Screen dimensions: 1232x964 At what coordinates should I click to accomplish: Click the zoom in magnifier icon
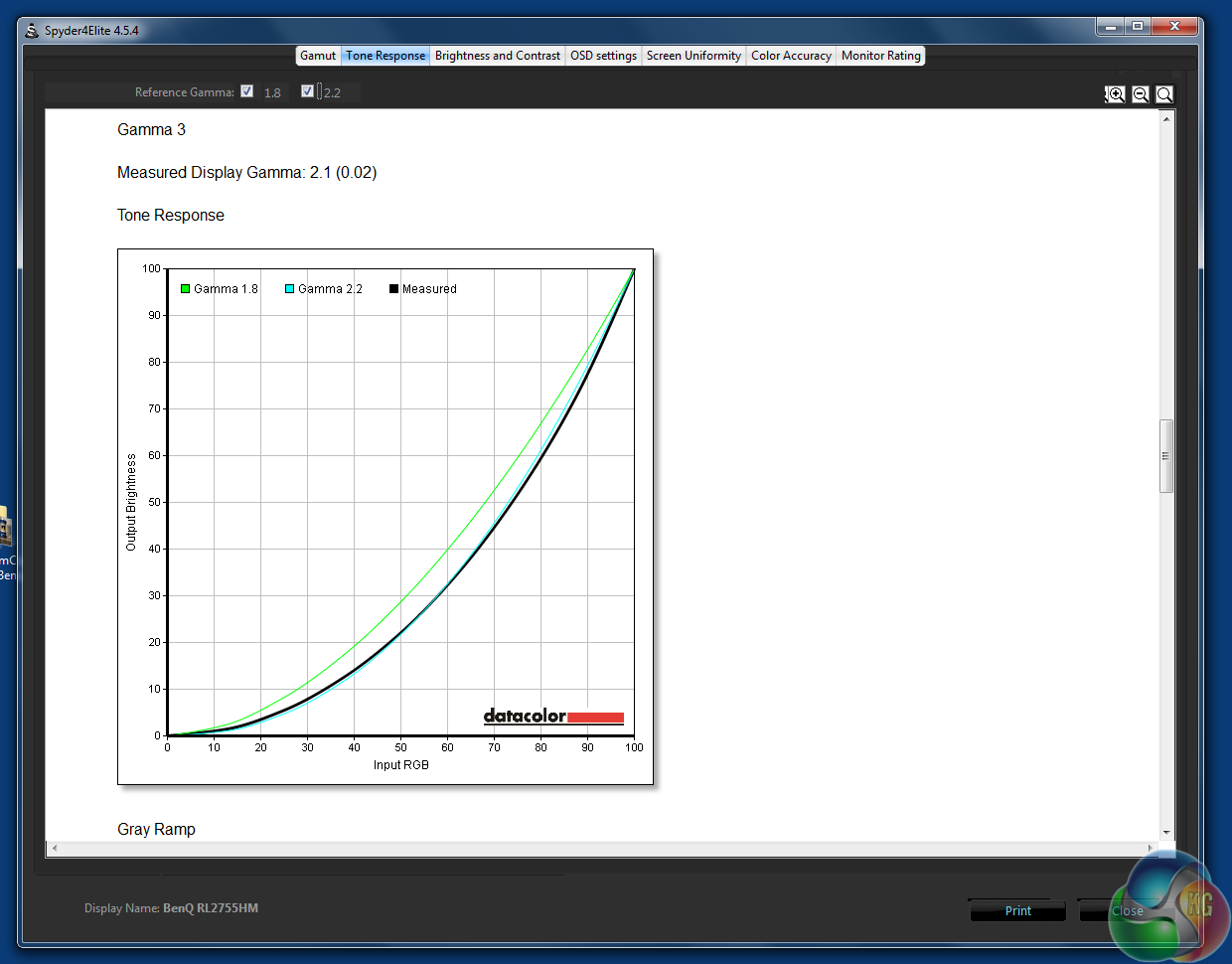point(1116,94)
